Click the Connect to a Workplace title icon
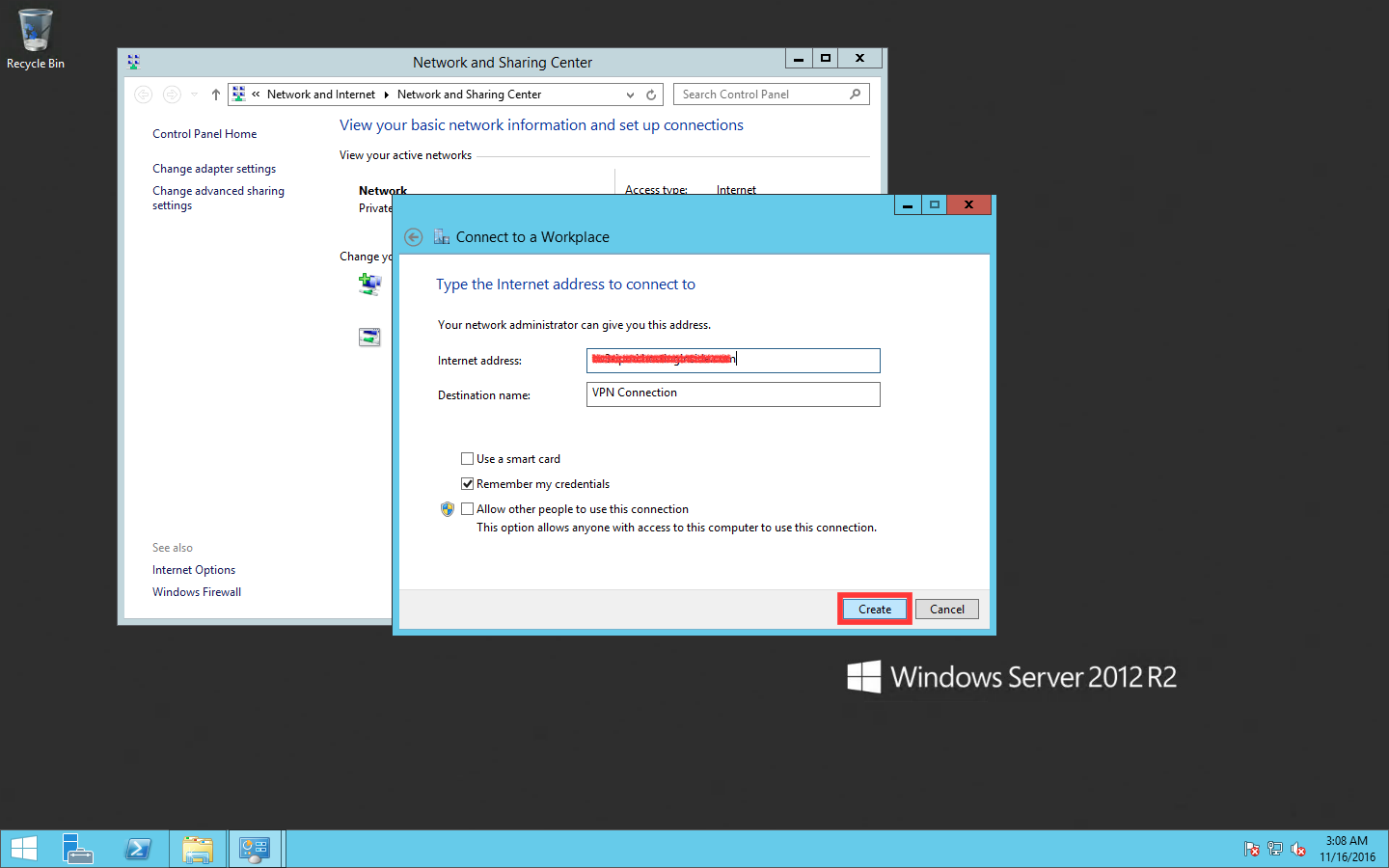Viewport: 1389px width, 868px height. (x=442, y=237)
